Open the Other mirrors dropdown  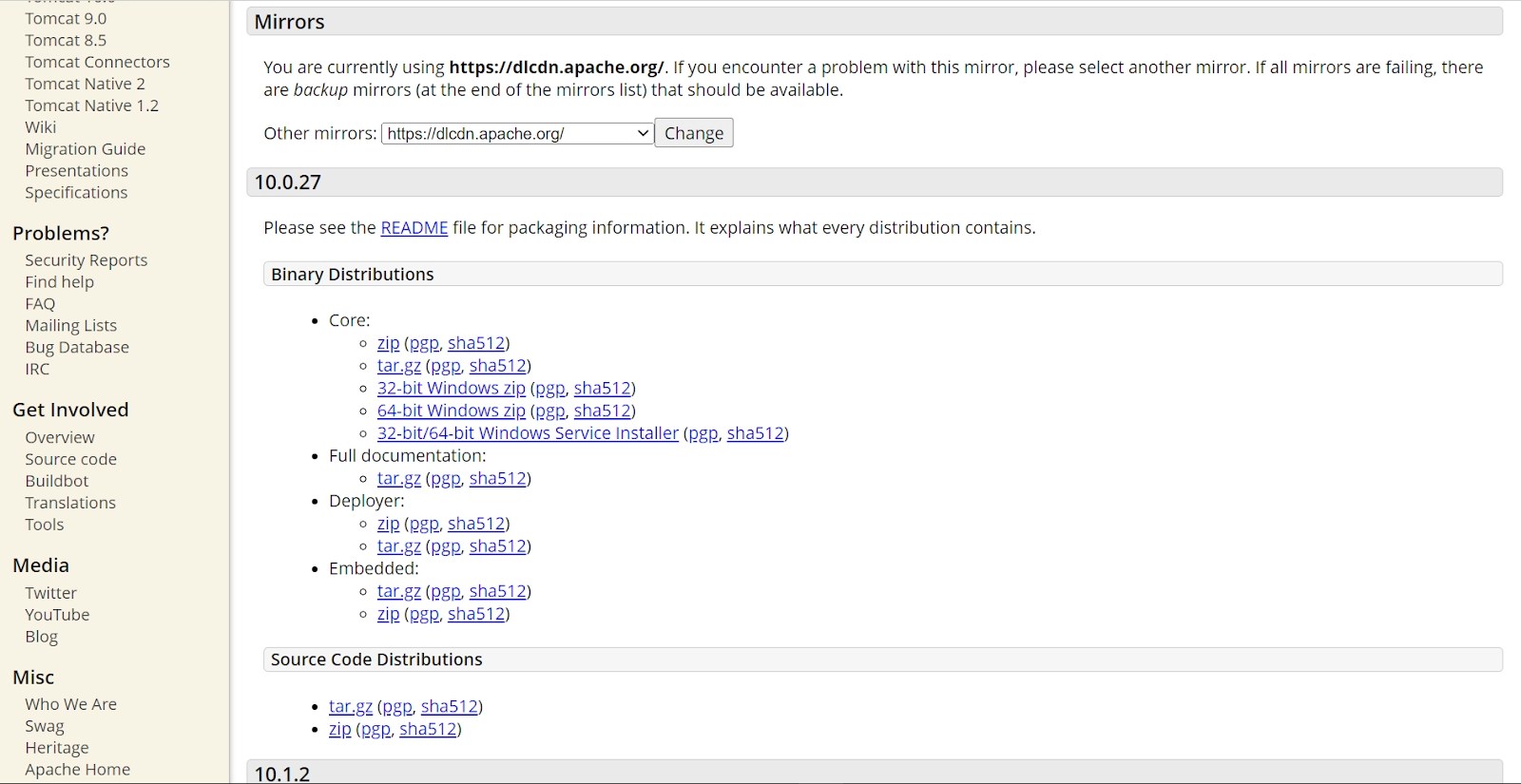pos(517,133)
